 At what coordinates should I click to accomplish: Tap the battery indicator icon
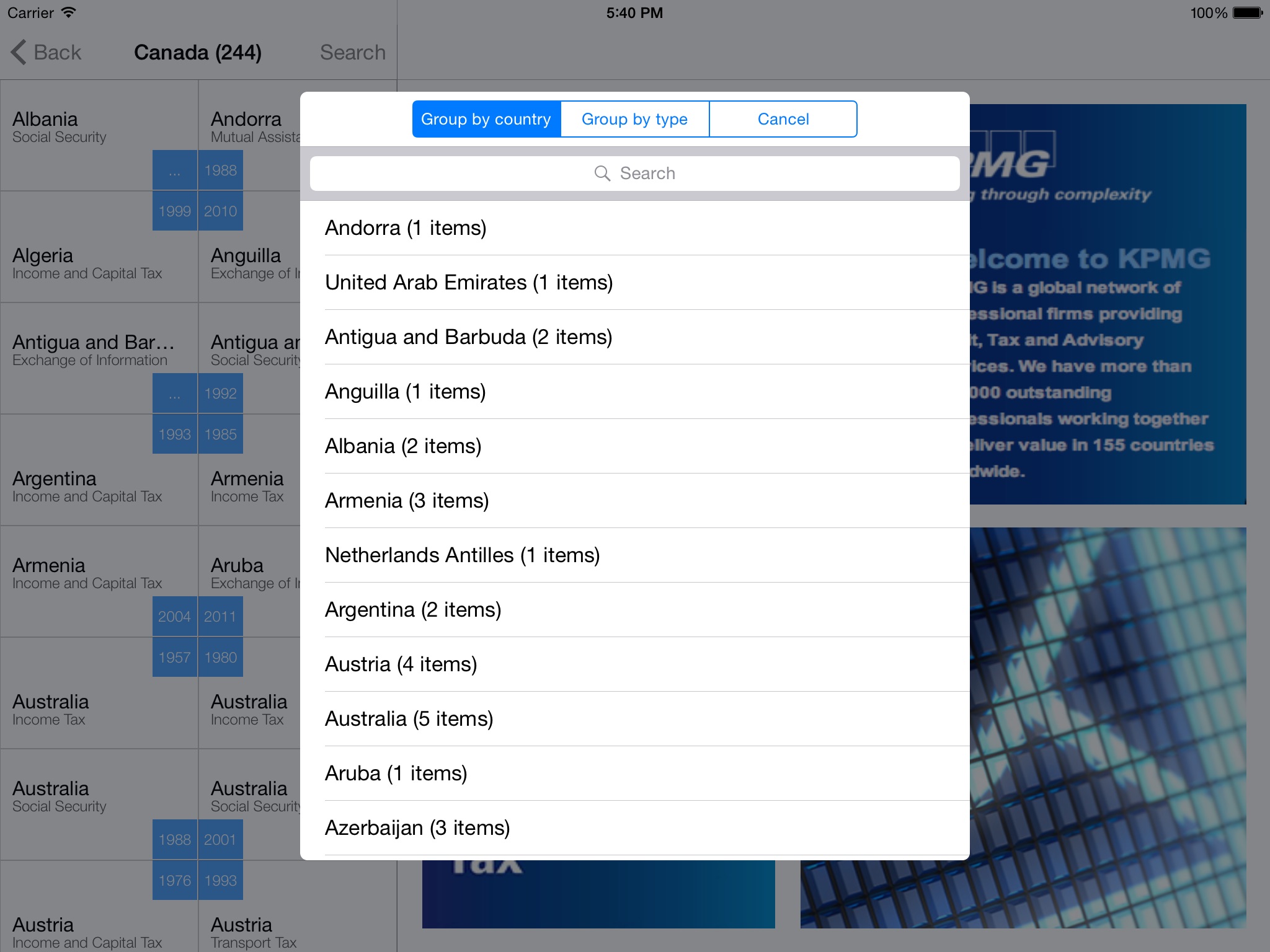pyautogui.click(x=1248, y=12)
